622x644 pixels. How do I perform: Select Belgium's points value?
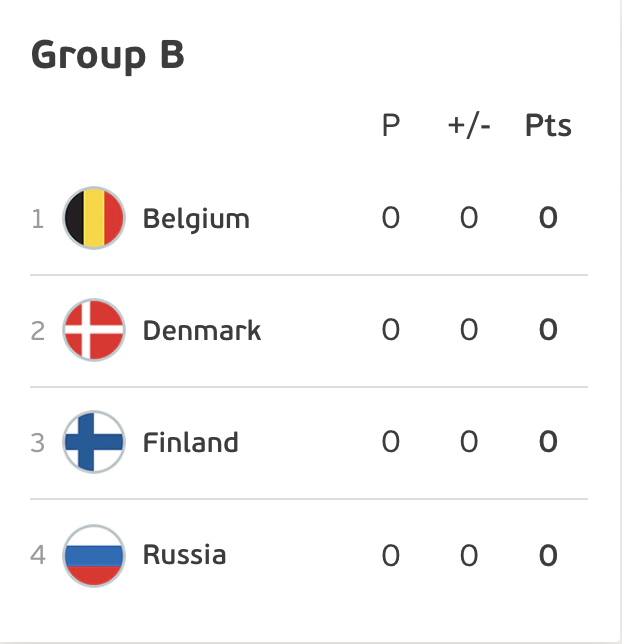pos(548,218)
